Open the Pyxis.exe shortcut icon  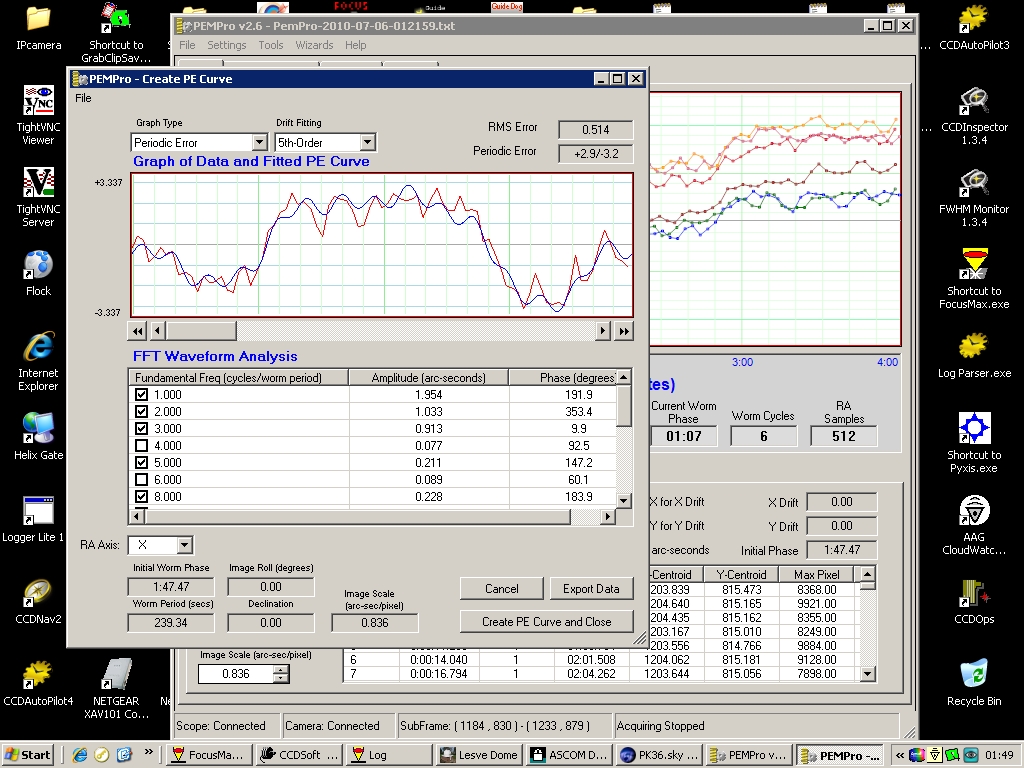(973, 428)
